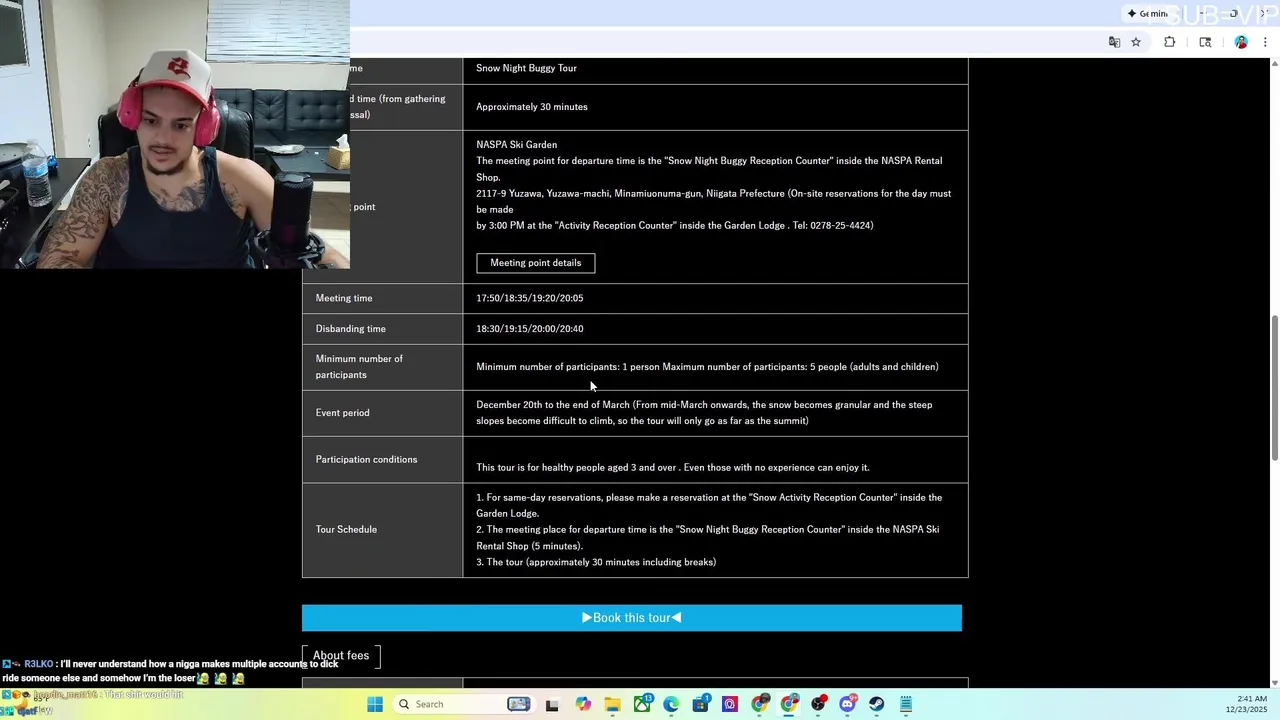Screen dimensions: 1280x720
Task: Open File Explorer from the taskbar
Action: (612, 704)
